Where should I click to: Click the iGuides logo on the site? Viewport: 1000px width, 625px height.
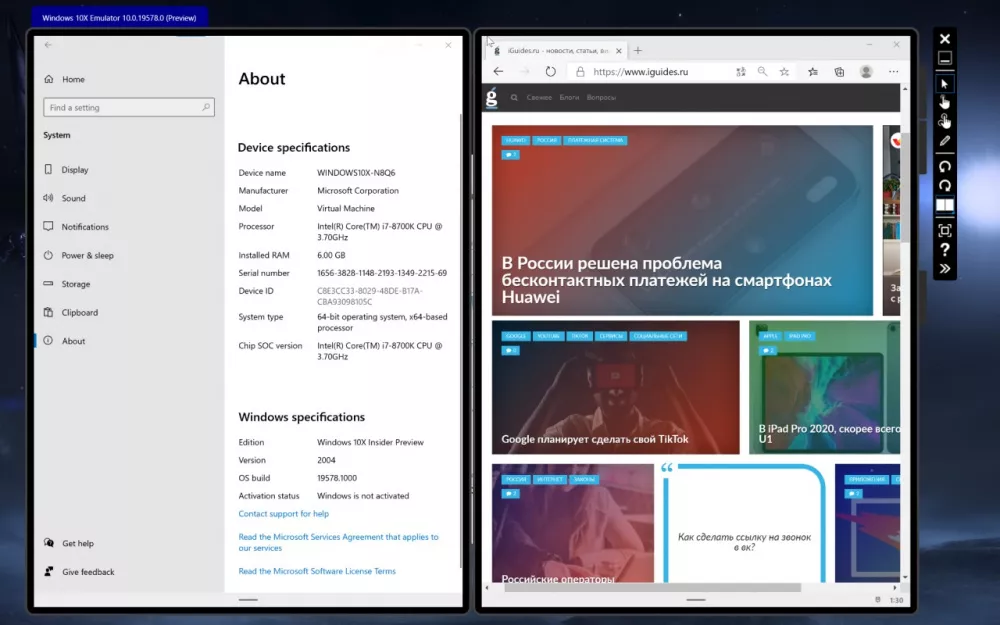tap(491, 98)
